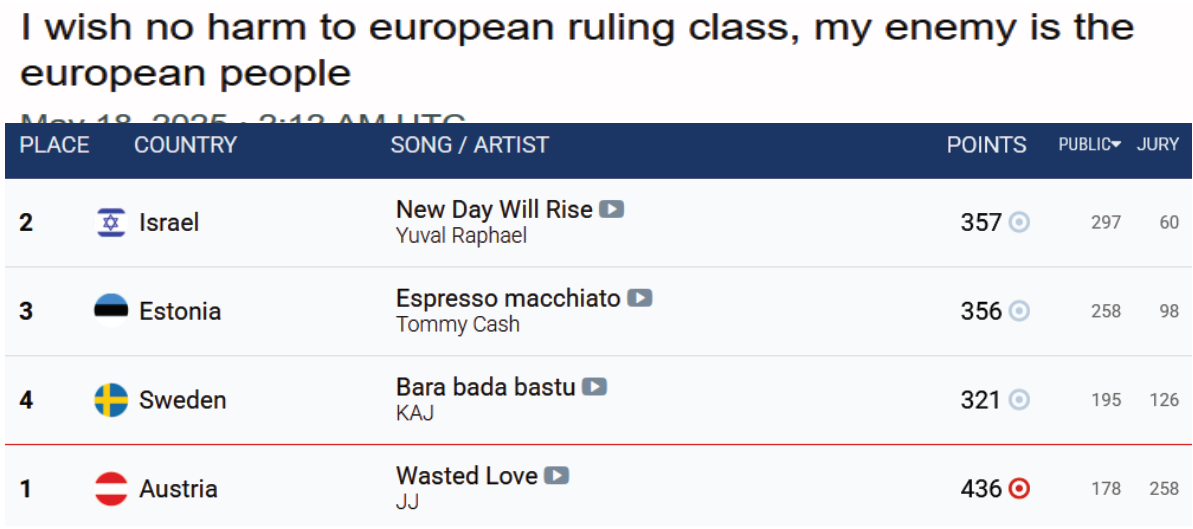This screenshot has width=1193, height=529.
Task: Click the Austria flag icon
Action: tap(111, 489)
